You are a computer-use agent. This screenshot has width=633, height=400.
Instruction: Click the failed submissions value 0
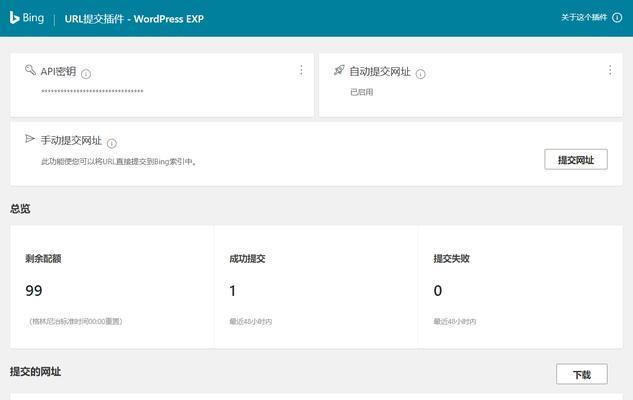click(438, 291)
